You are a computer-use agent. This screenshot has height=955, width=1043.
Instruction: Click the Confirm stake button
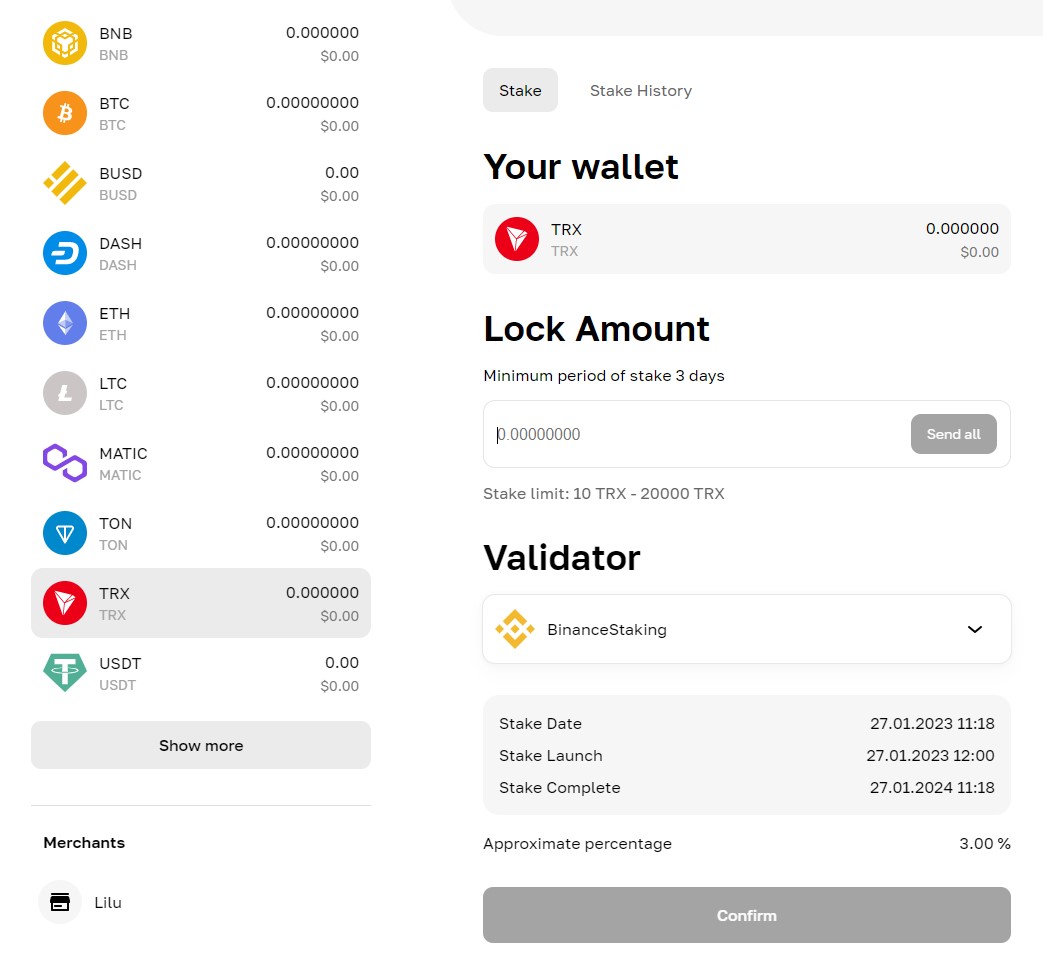click(x=746, y=915)
